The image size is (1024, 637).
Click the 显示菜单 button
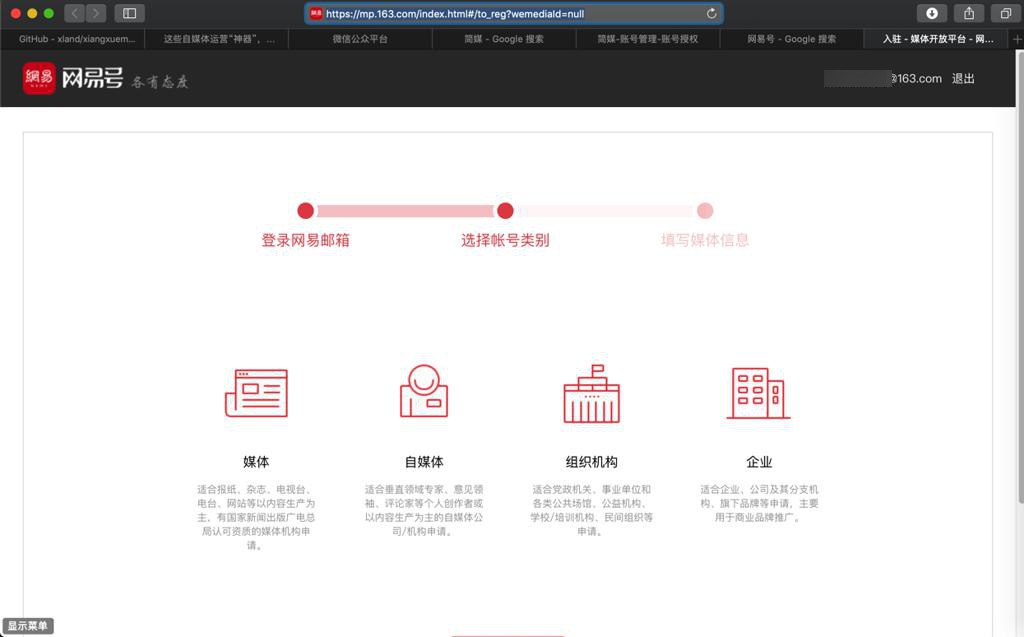click(27, 626)
